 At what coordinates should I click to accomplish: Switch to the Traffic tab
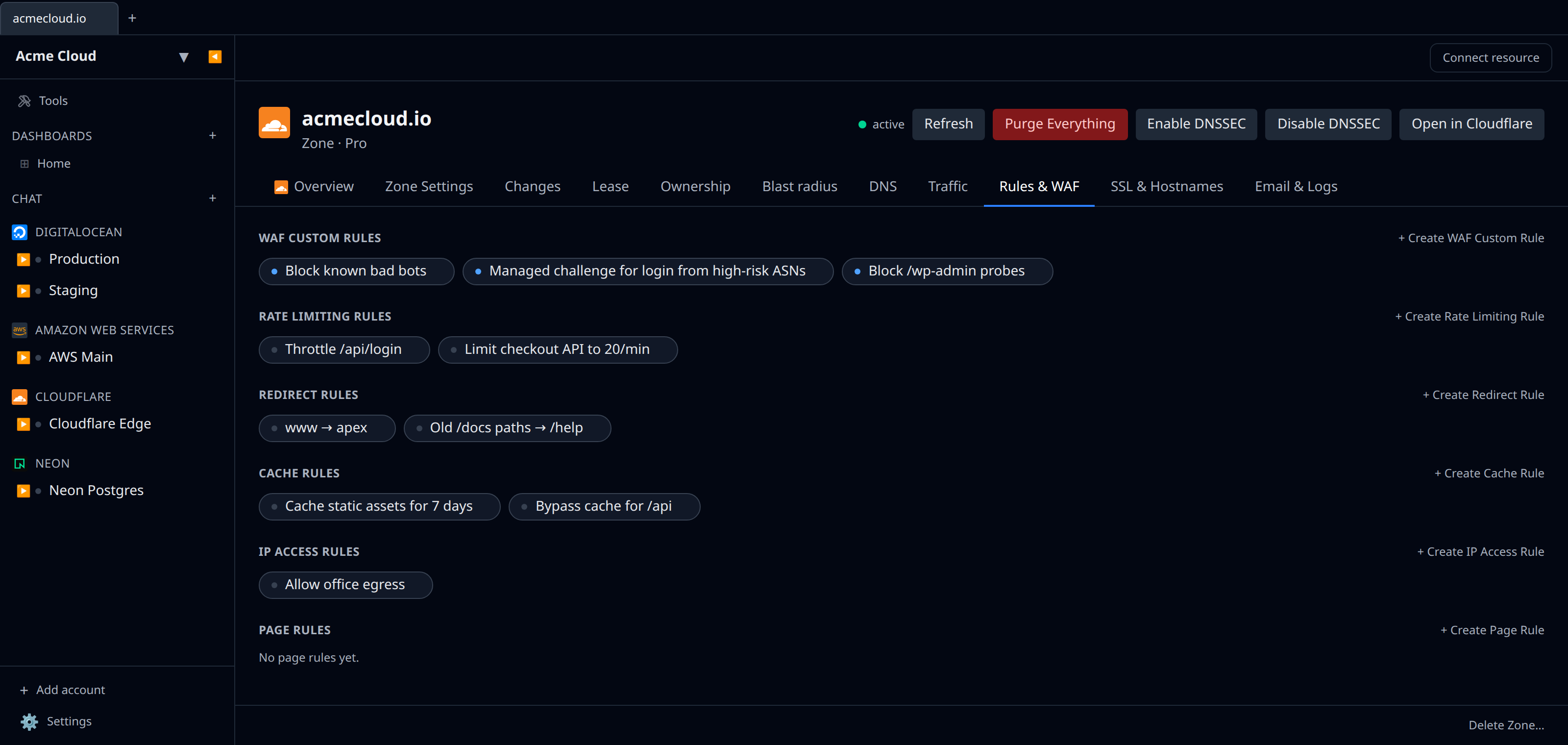948,186
